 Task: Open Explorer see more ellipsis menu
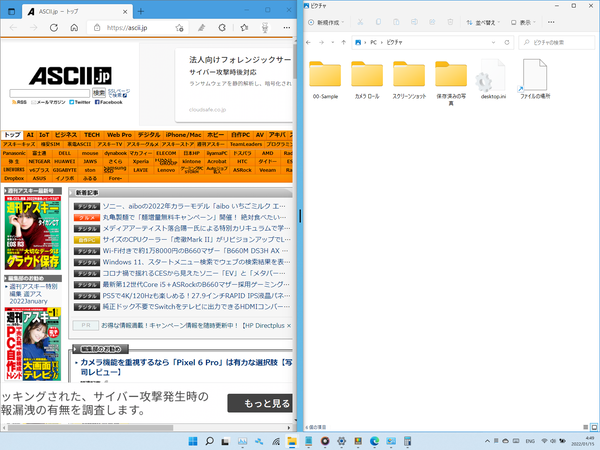(x=551, y=22)
